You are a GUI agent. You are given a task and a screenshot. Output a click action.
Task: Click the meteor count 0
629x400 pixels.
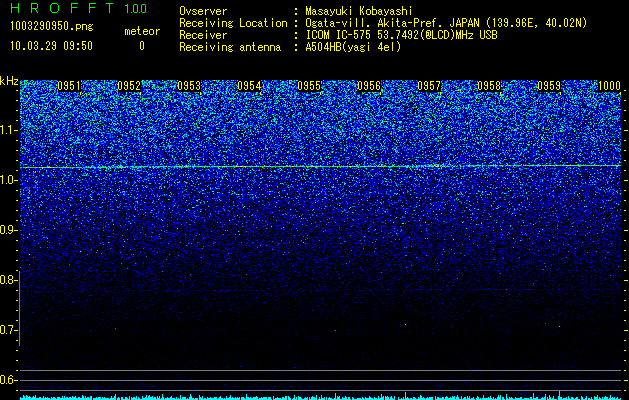[x=142, y=46]
